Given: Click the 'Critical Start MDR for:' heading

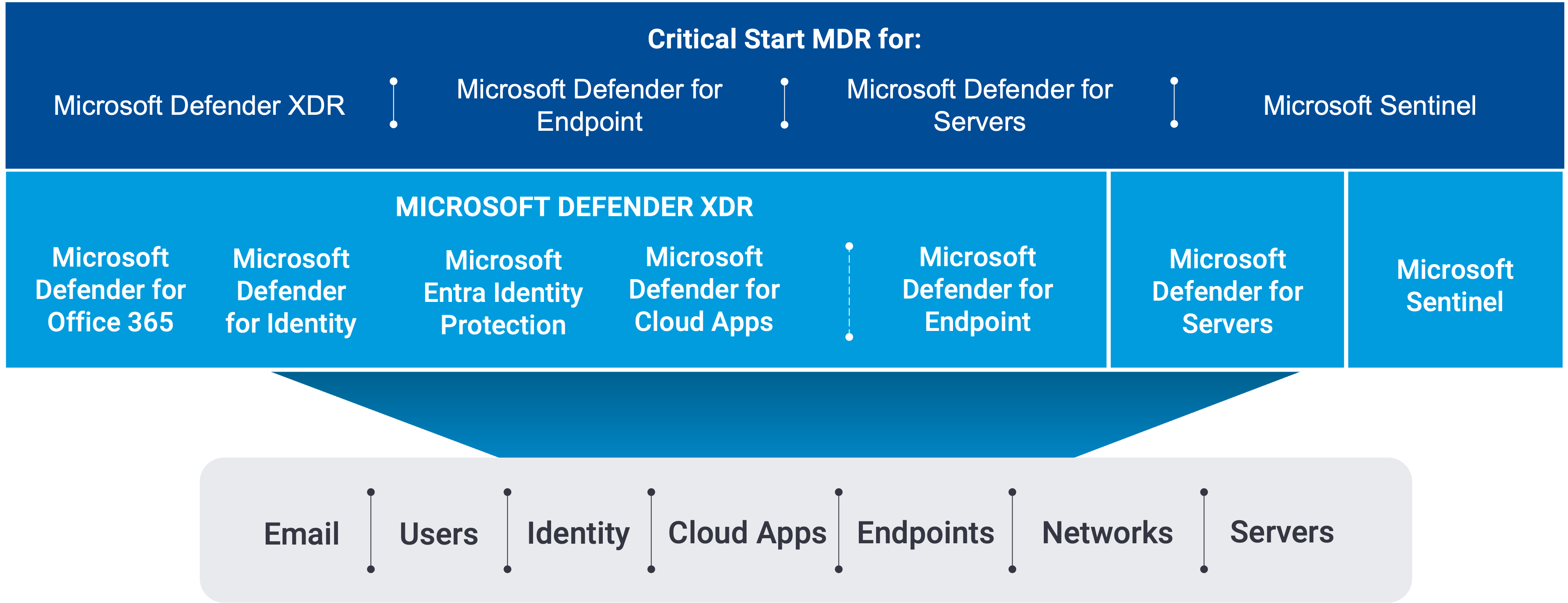Looking at the screenshot, I should click(x=784, y=40).
